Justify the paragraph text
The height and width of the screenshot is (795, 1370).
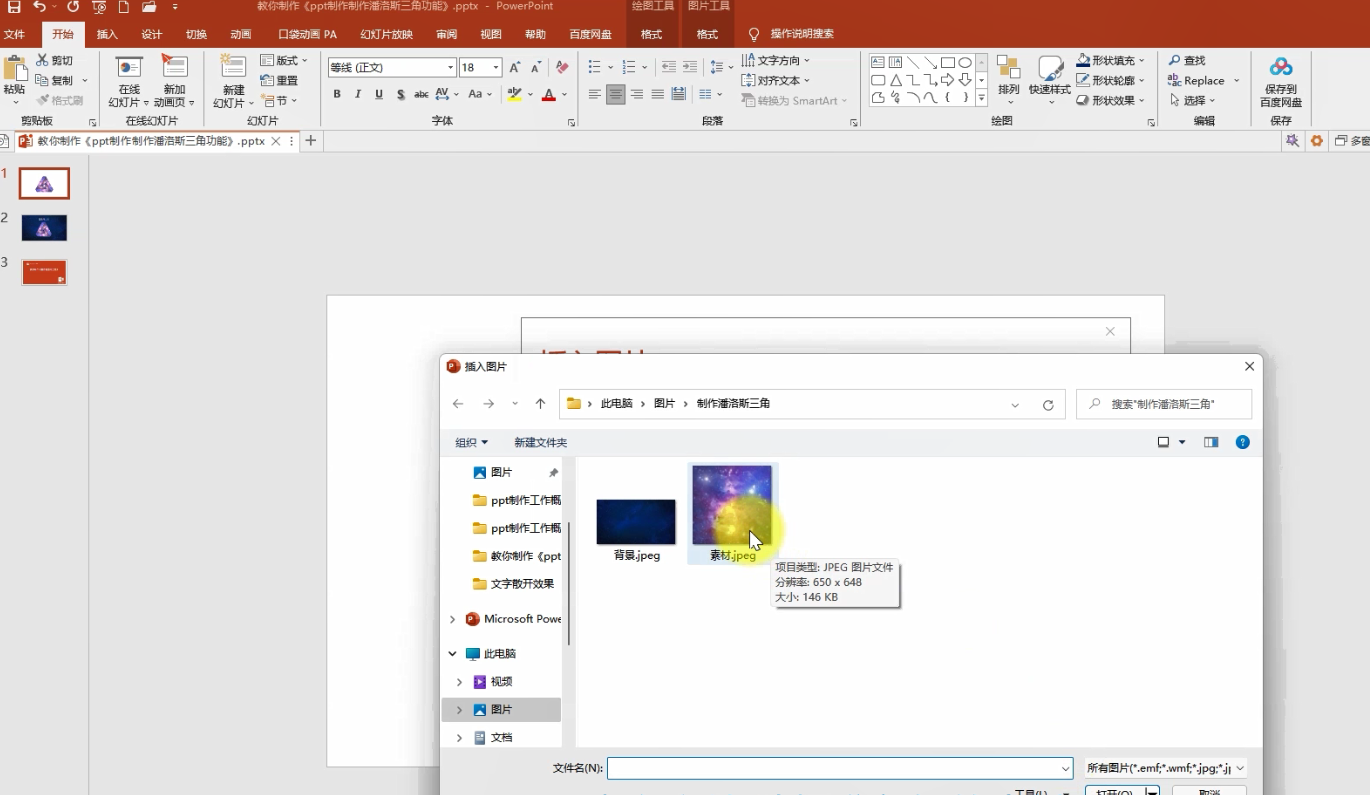pyautogui.click(x=658, y=95)
